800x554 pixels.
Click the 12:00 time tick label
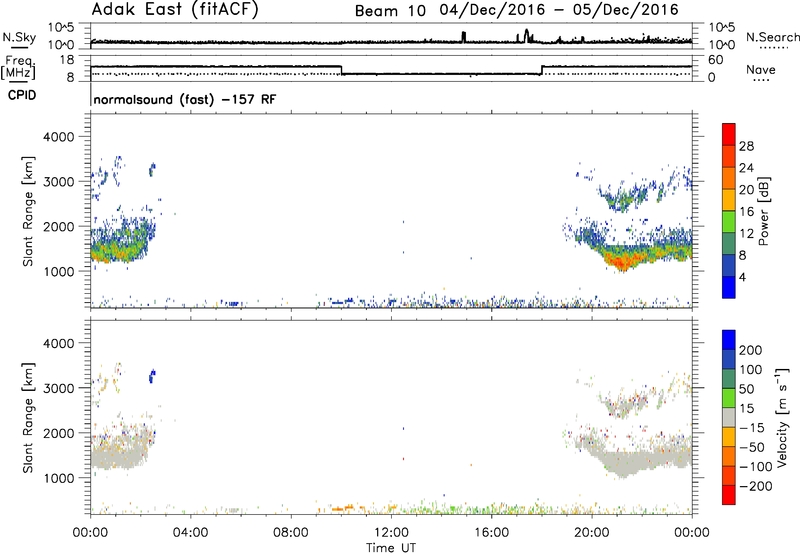click(x=391, y=533)
